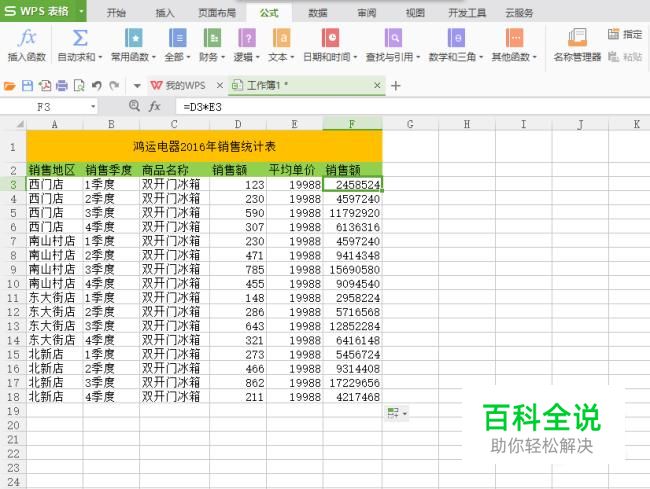This screenshot has height=489, width=650.
Task: Expand the WPS 表格 application menu arrow
Action: coord(81,11)
